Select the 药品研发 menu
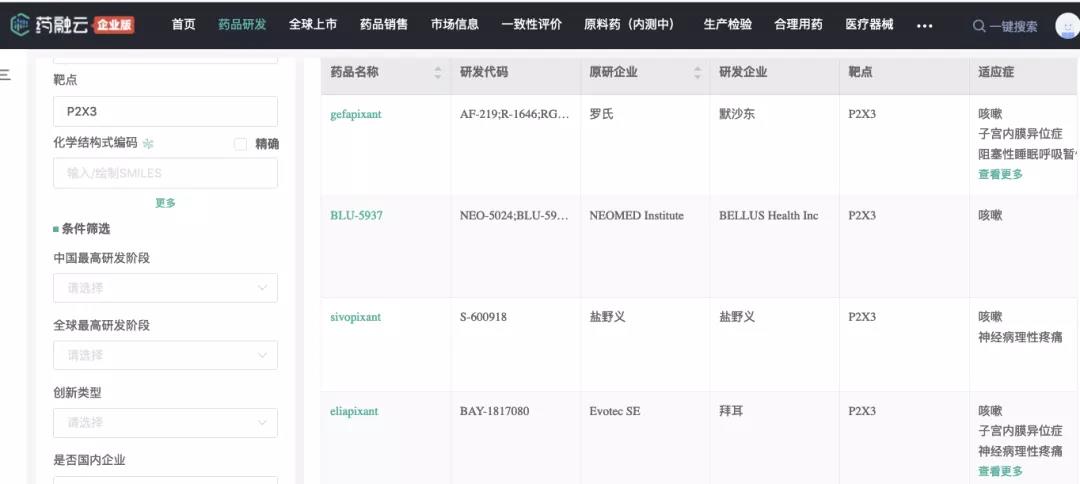Screen dimensions: 1080x484 coord(242,25)
